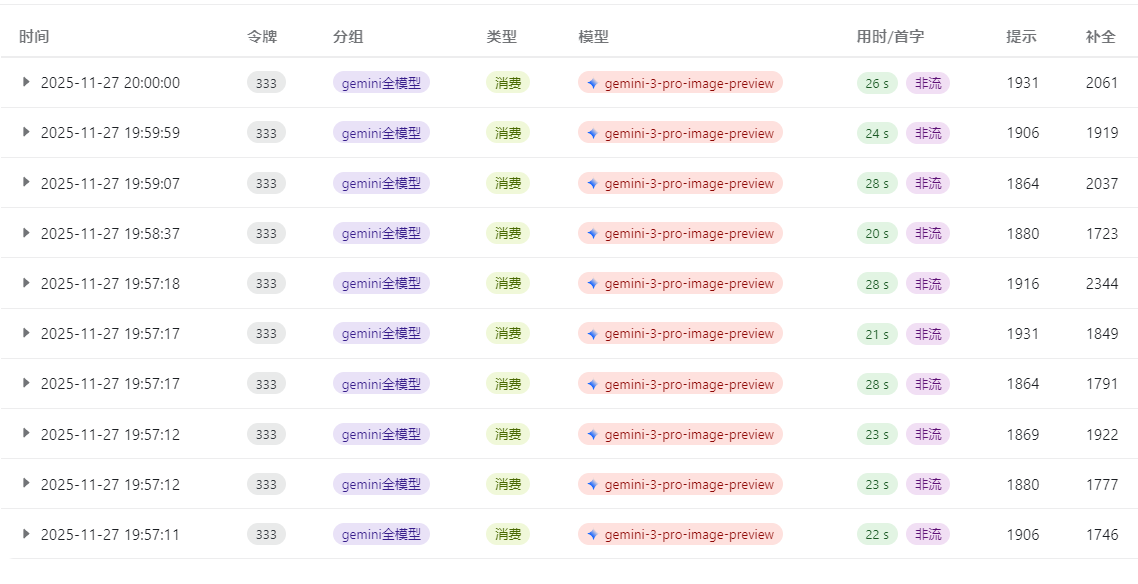Screen dimensions: 1138x584
Task: Click the 用时/首字 column header
Action: click(891, 36)
